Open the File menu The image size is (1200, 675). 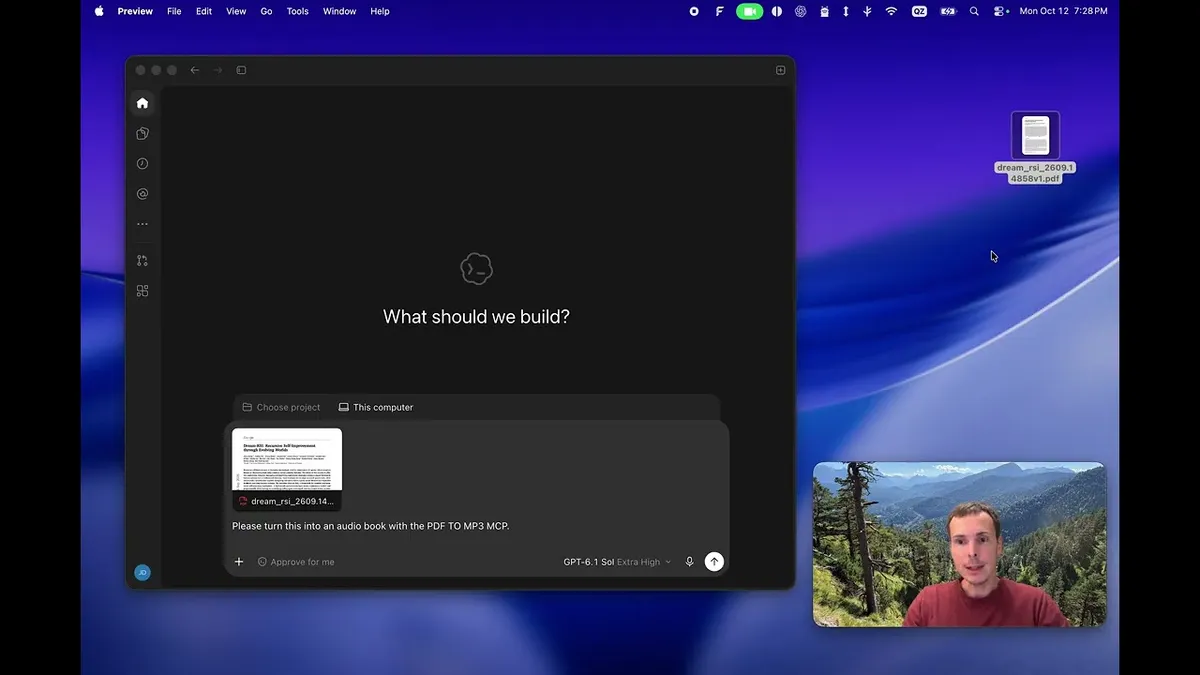(x=174, y=11)
